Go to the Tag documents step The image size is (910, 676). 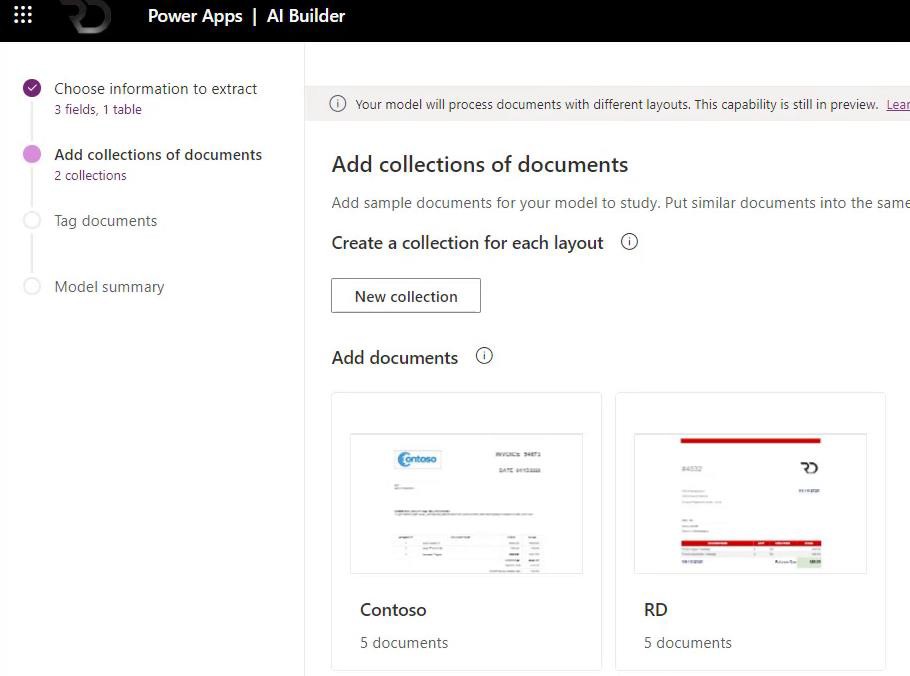106,221
